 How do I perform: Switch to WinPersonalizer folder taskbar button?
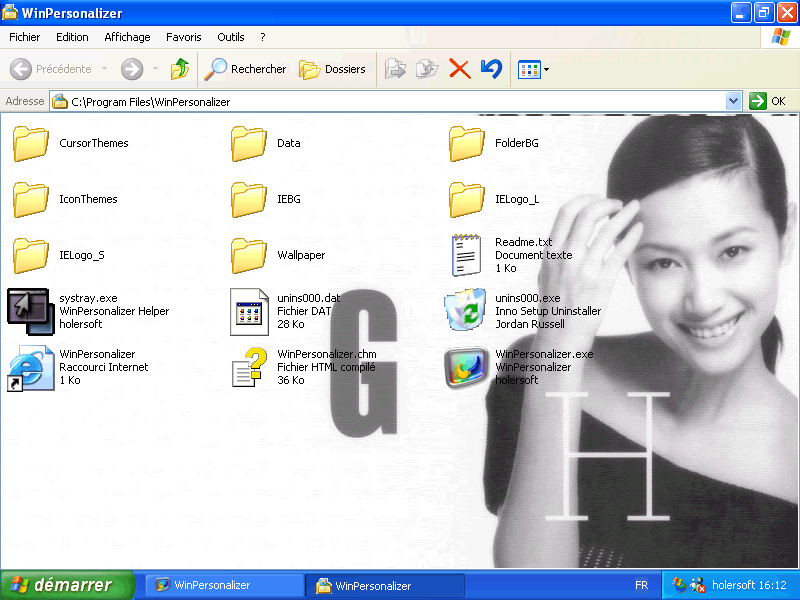[385, 586]
